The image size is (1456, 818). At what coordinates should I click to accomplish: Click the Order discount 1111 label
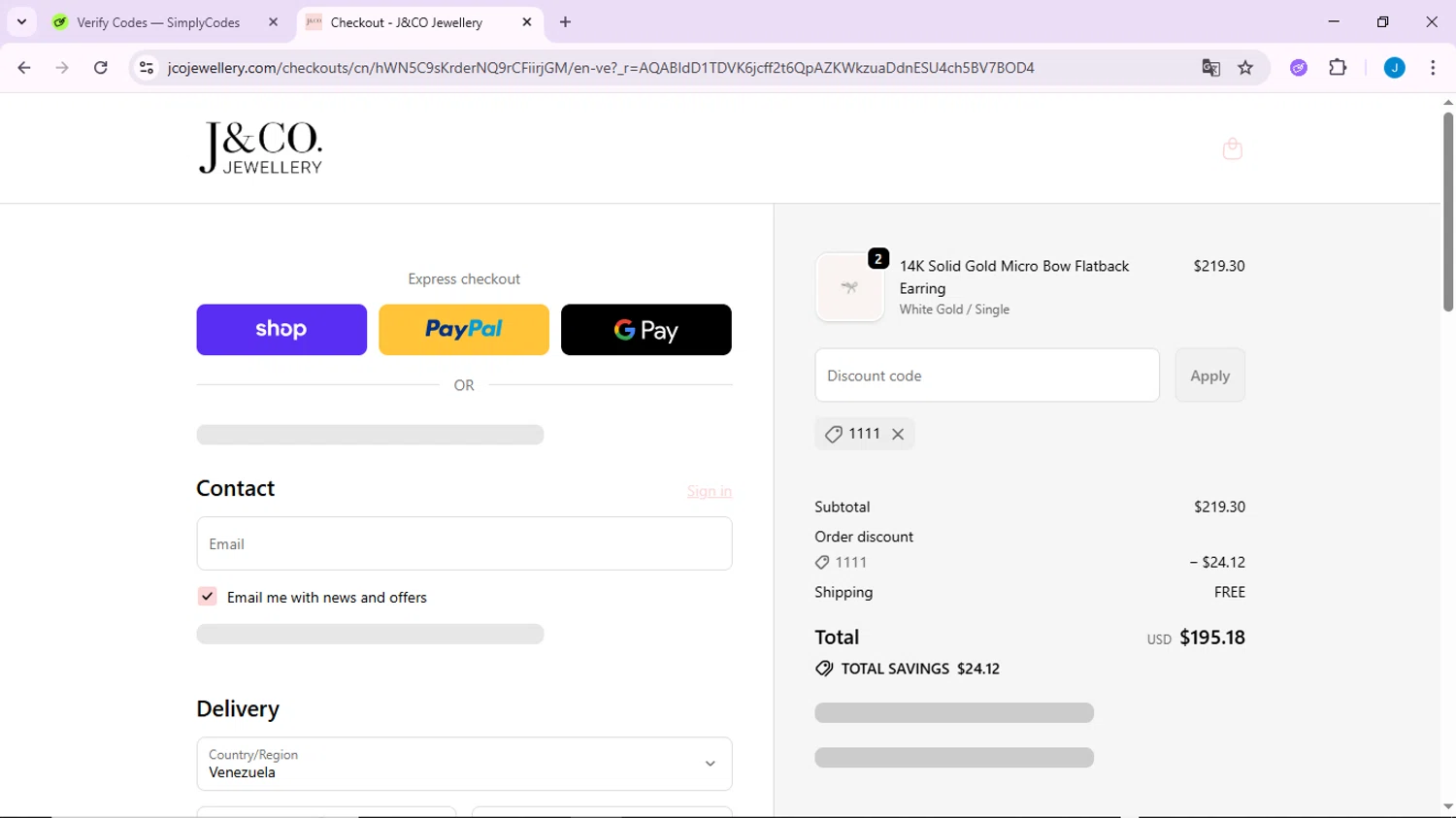841,562
